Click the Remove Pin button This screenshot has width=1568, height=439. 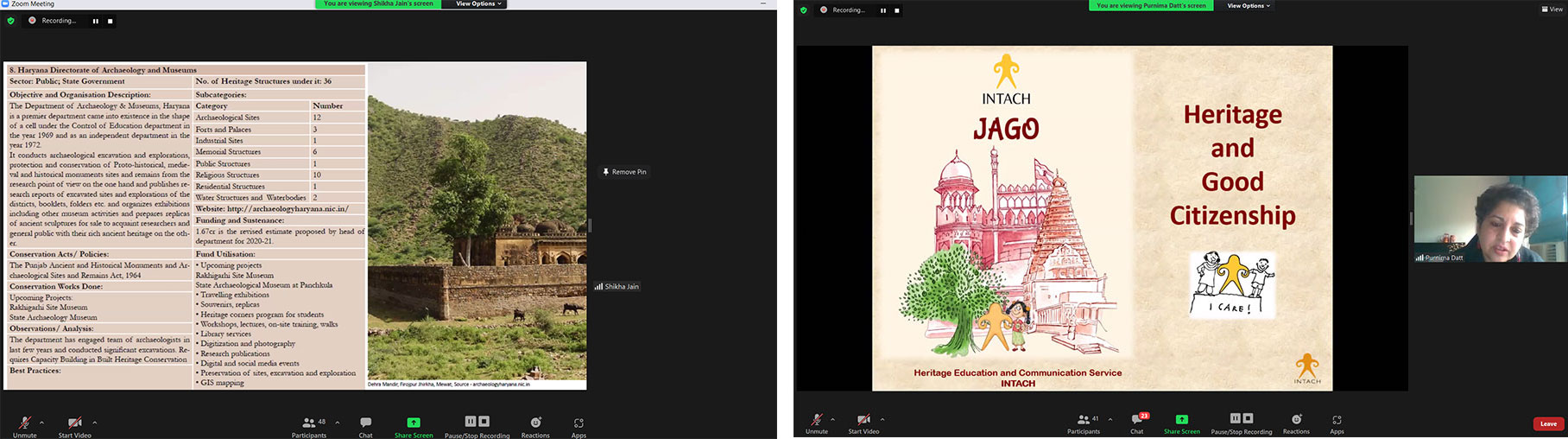point(624,172)
